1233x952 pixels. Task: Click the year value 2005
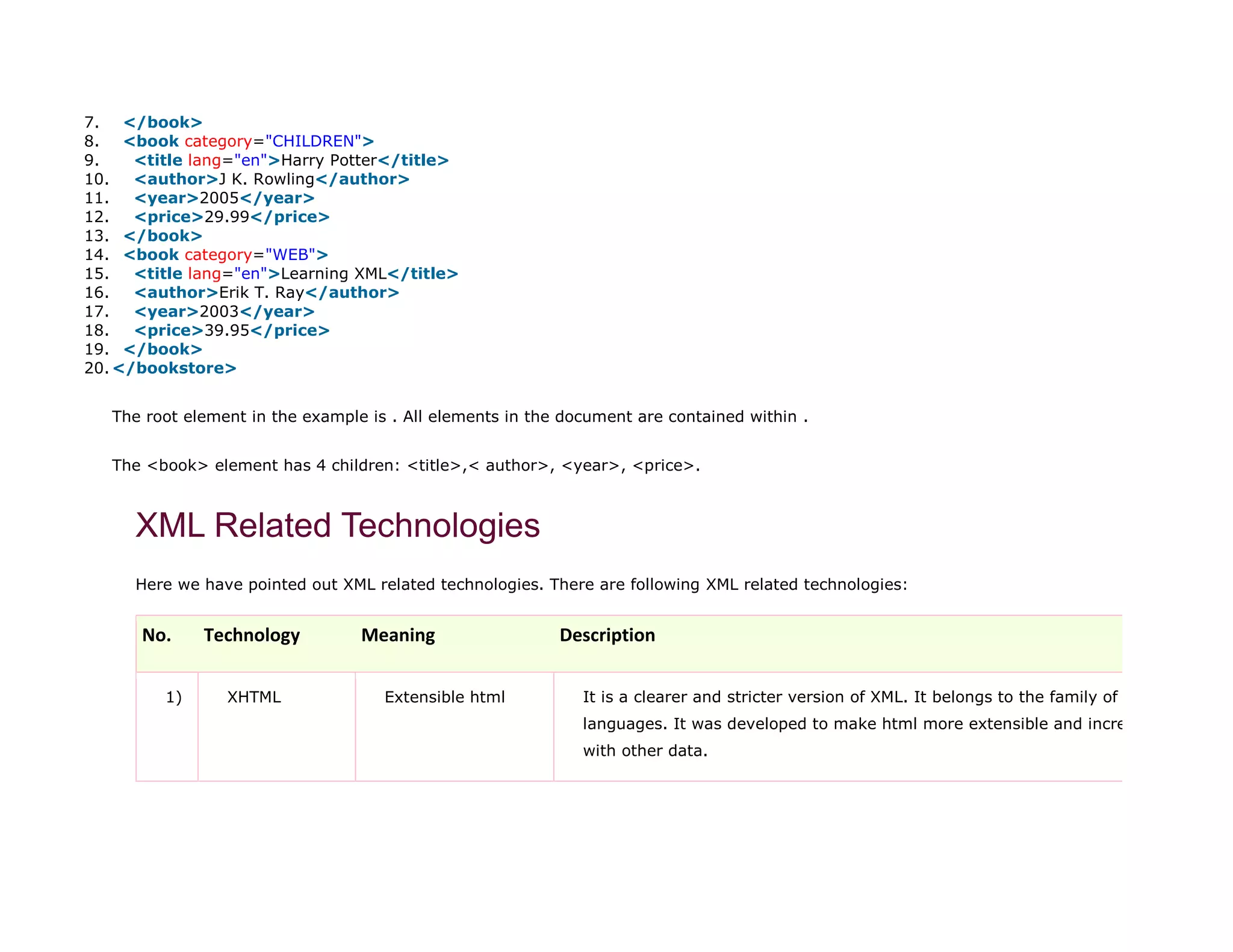pyautogui.click(x=219, y=199)
